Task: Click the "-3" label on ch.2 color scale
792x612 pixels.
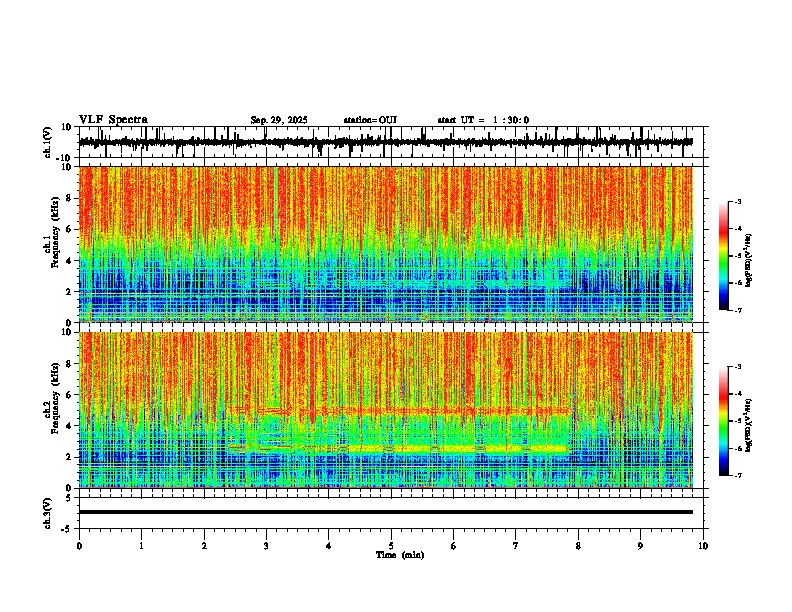Action: tap(738, 367)
